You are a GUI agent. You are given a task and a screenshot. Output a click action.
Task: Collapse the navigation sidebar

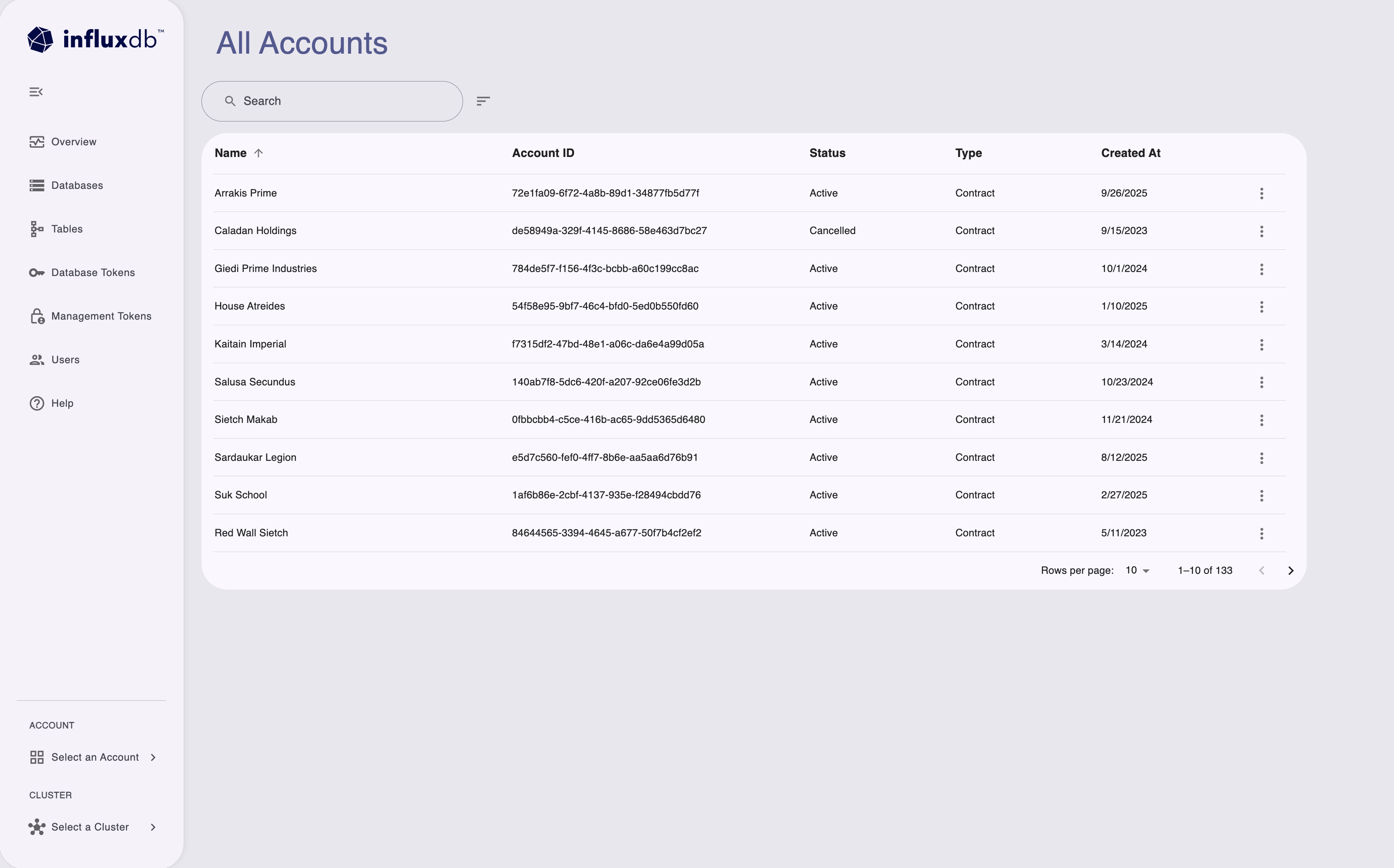[x=36, y=91]
